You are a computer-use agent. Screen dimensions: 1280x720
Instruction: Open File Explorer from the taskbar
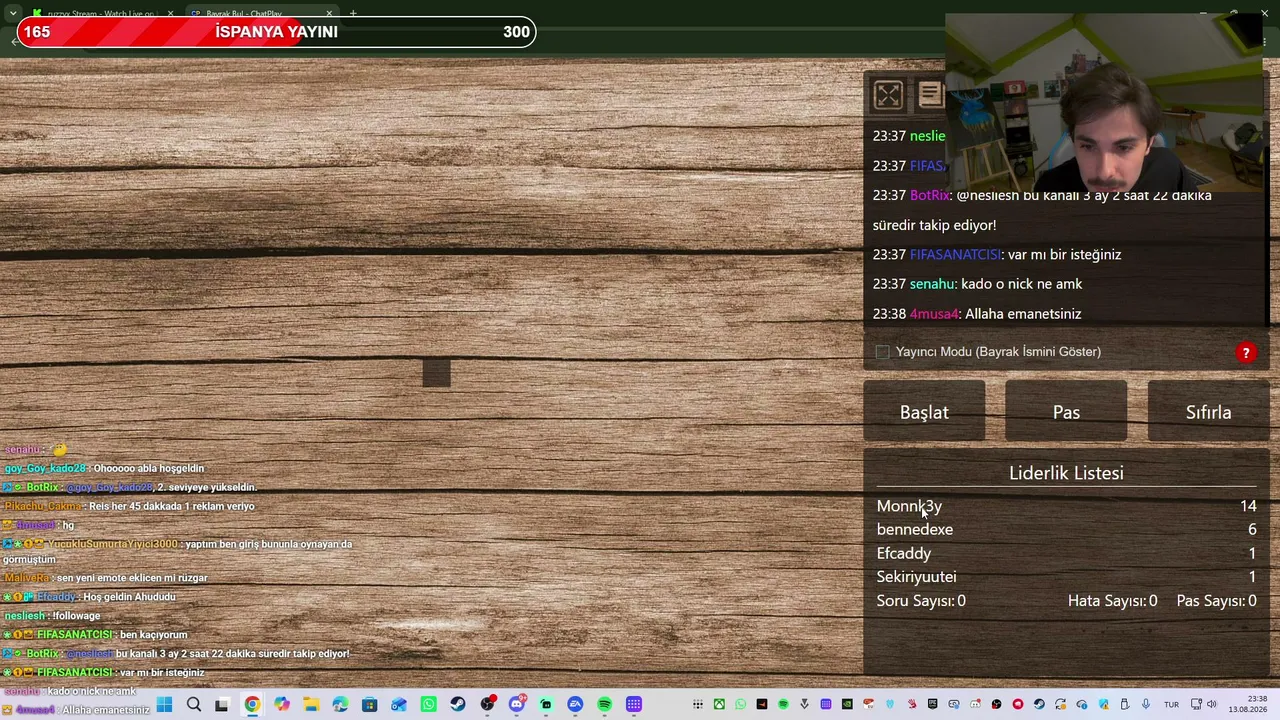point(311,705)
